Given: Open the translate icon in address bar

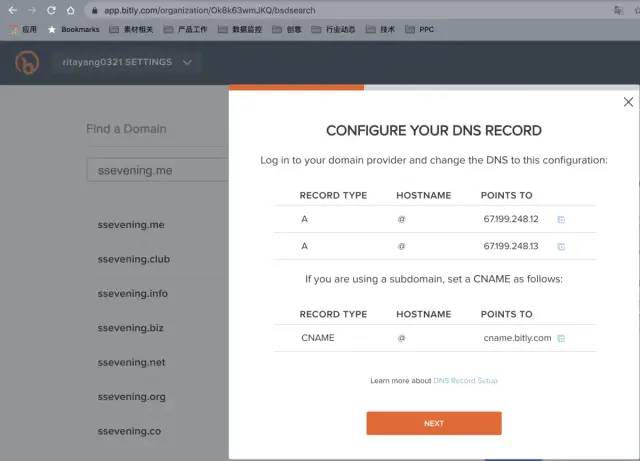Looking at the screenshot, I should [x=618, y=10].
